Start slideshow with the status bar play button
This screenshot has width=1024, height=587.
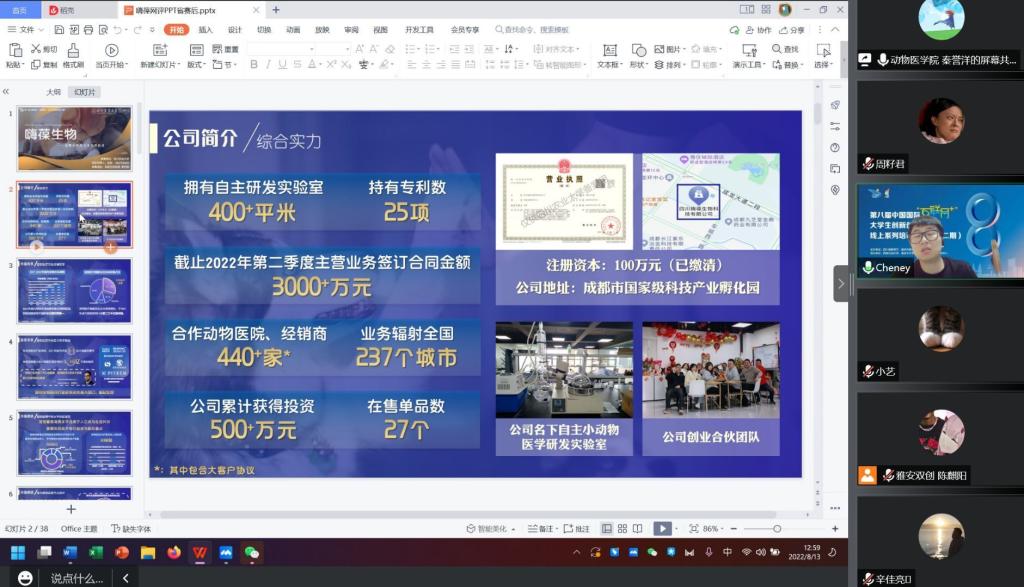(662, 528)
